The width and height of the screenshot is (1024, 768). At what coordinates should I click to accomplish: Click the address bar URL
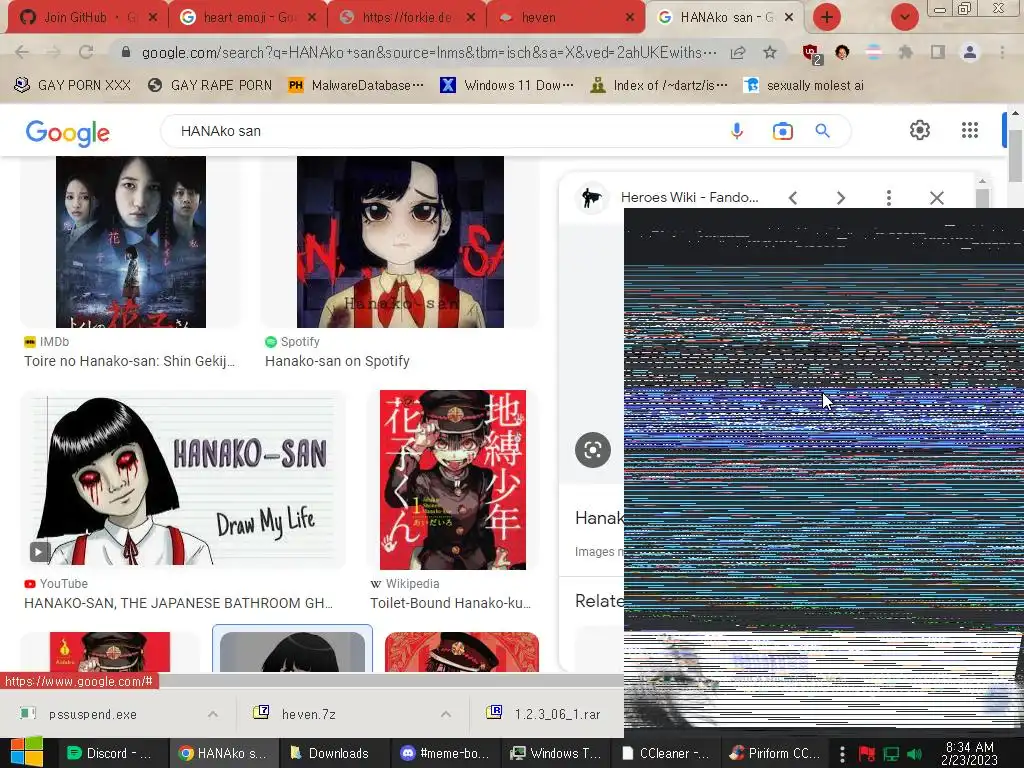point(428,52)
